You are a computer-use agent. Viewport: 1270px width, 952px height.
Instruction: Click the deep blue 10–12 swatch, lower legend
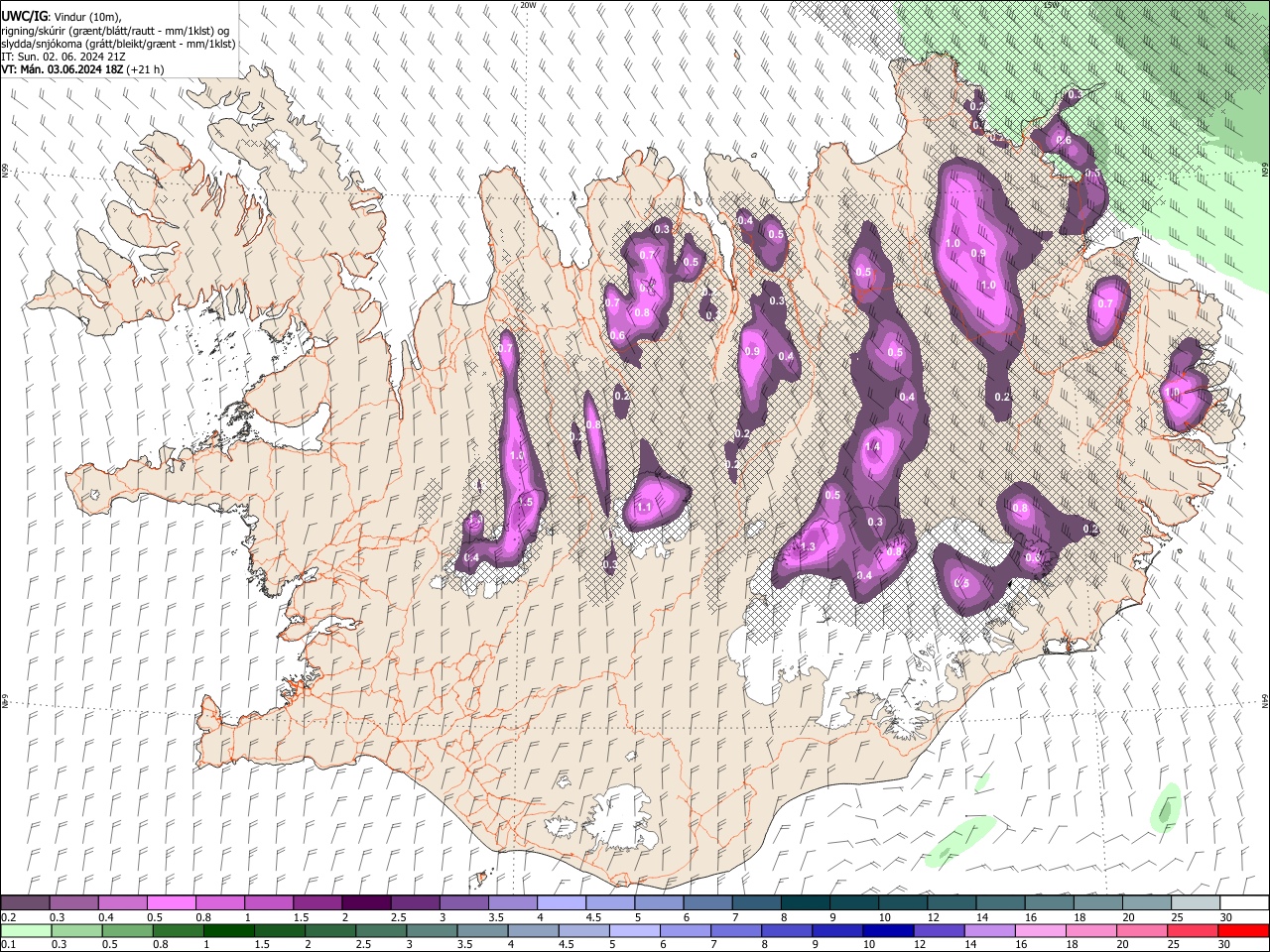888,930
